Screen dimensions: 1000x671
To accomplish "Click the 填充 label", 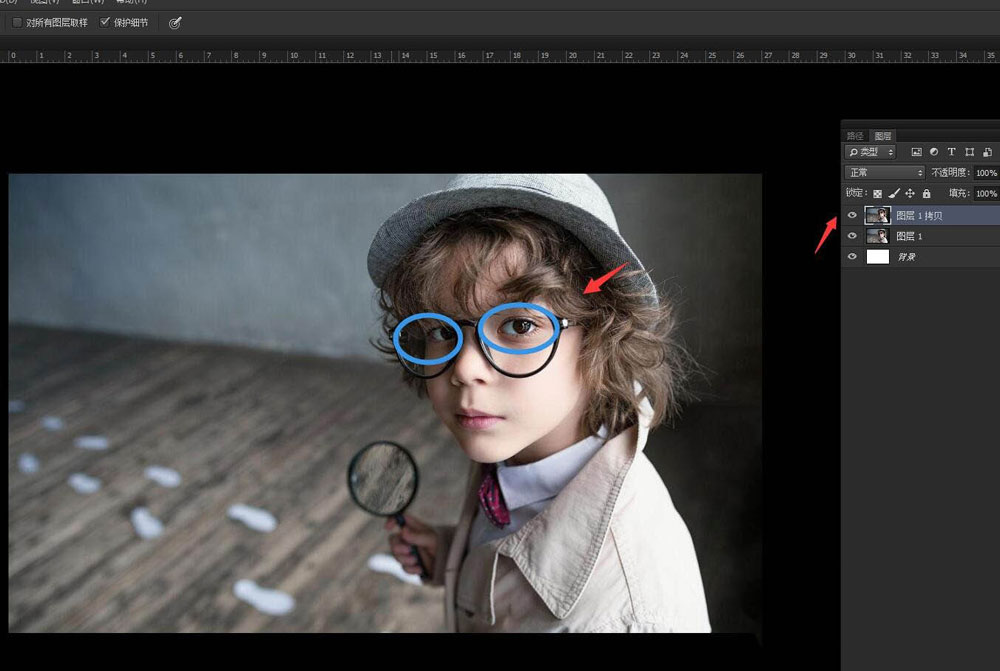I will (x=959, y=193).
